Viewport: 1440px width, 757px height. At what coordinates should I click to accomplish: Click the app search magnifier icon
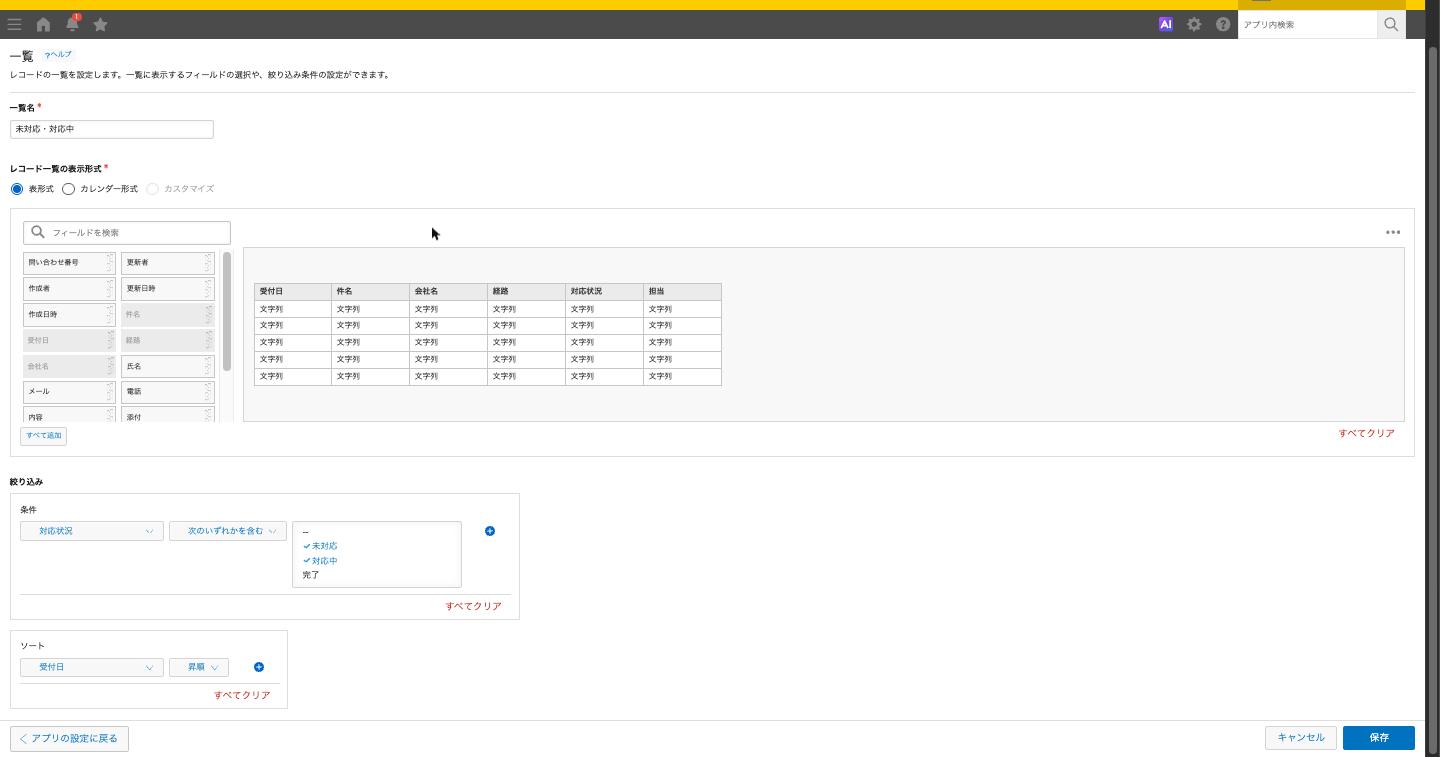pyautogui.click(x=1391, y=24)
